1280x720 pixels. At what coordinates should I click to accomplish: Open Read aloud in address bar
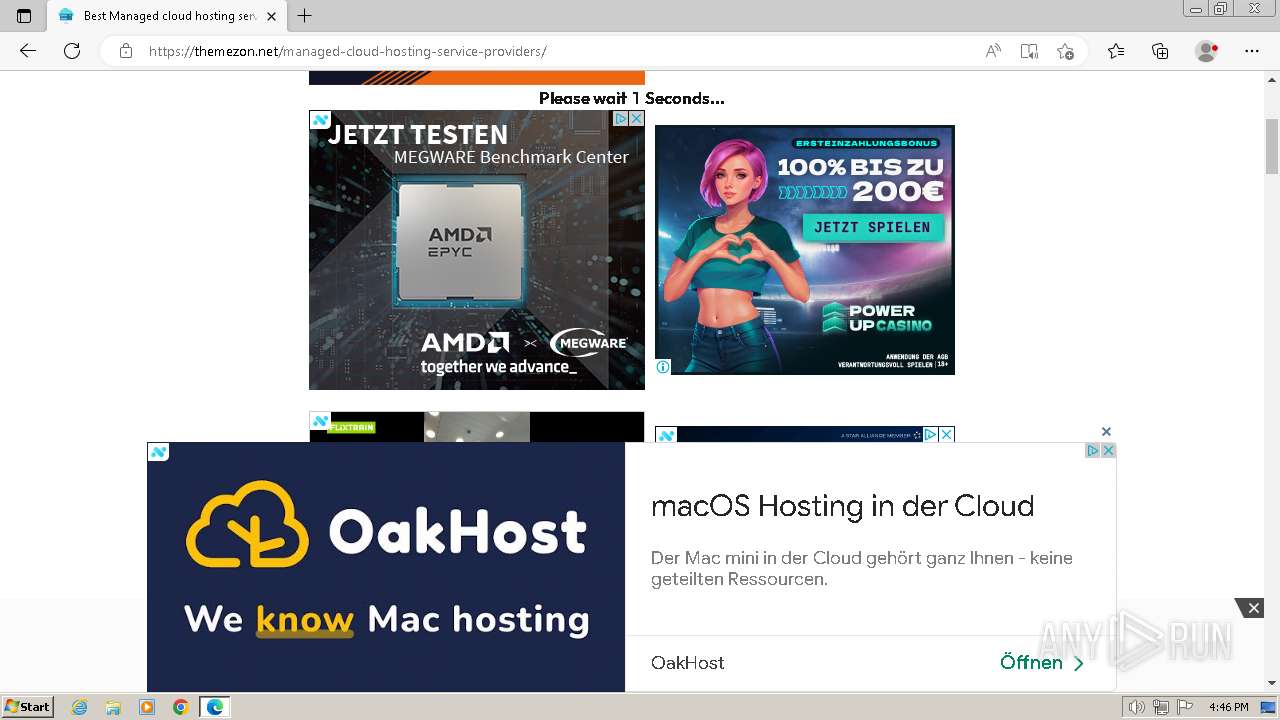(993, 51)
